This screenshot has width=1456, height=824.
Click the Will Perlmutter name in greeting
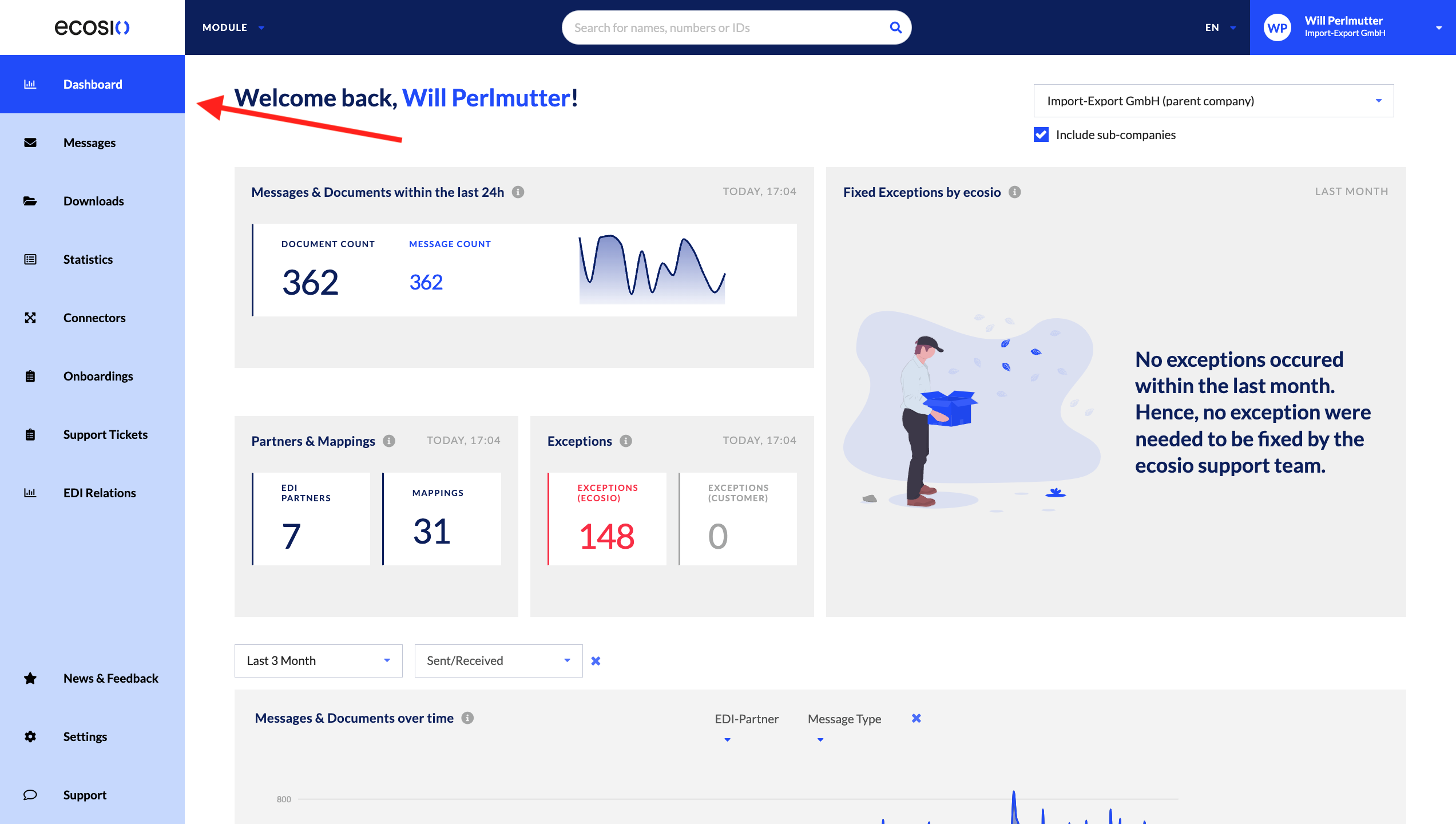[486, 98]
